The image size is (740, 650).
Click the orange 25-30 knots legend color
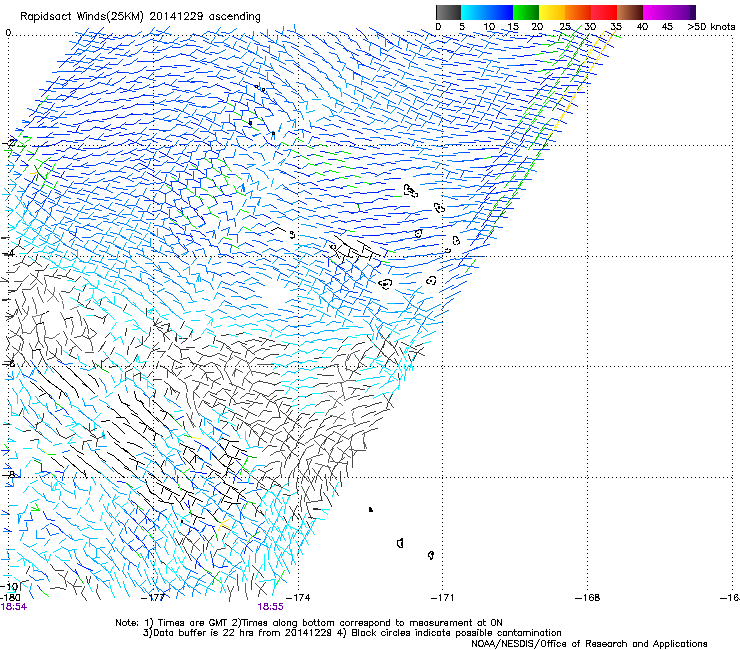click(x=578, y=12)
